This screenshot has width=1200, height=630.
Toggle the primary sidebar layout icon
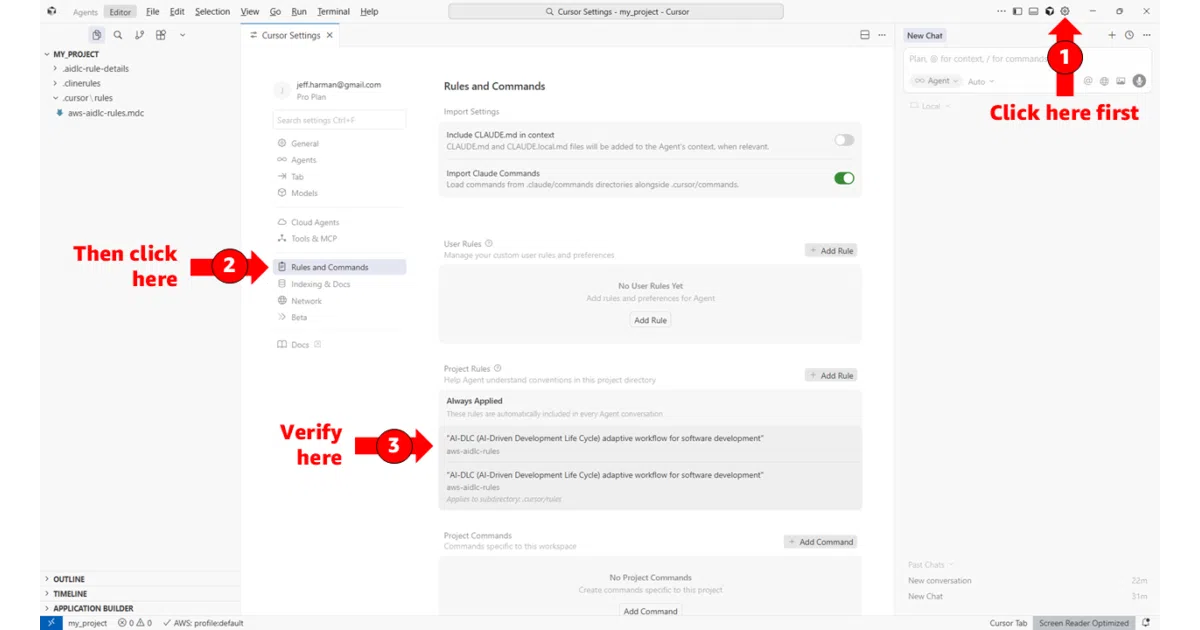click(1017, 11)
